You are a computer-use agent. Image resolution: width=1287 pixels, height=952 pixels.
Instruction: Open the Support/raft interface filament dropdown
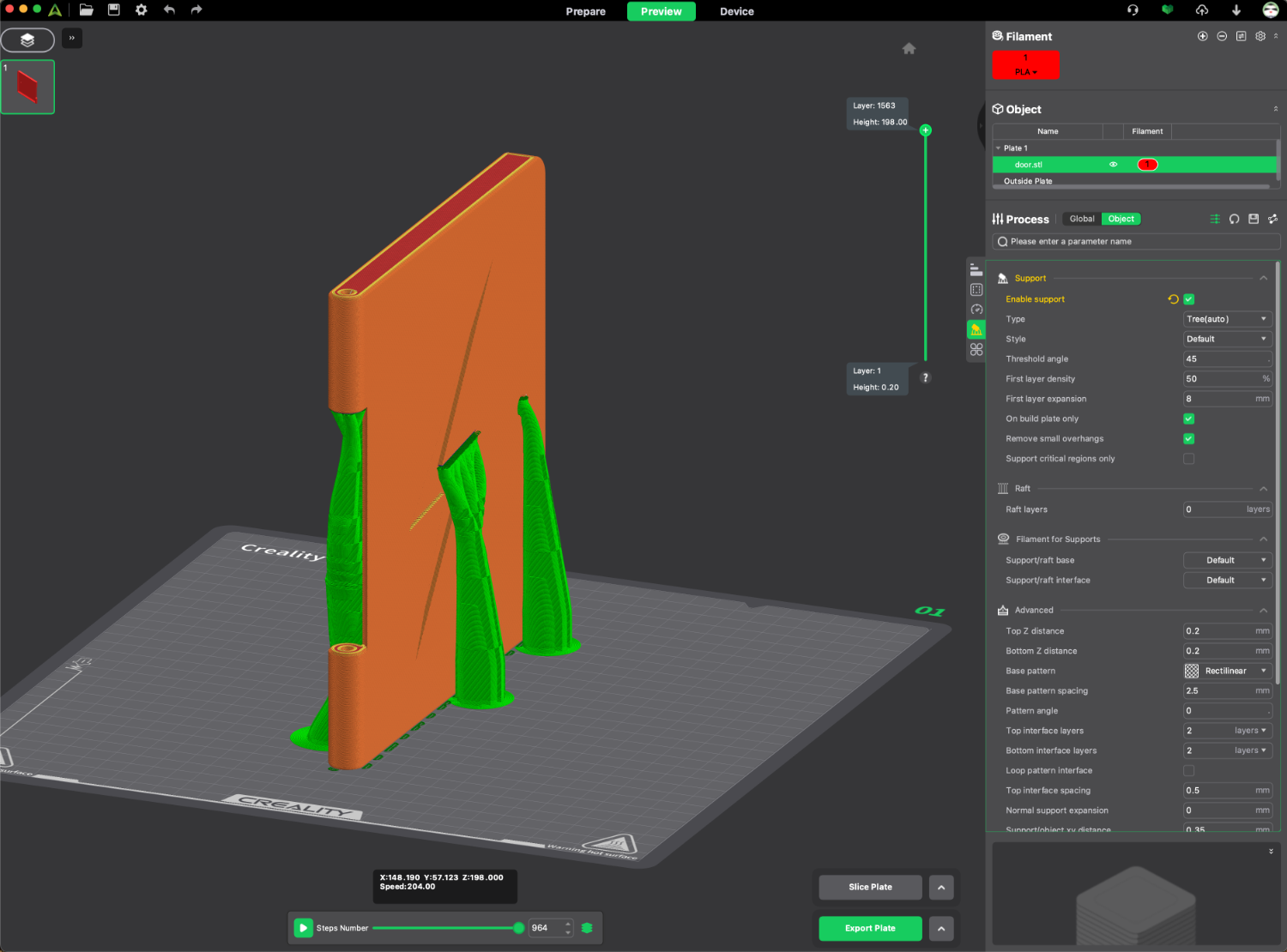(1227, 581)
